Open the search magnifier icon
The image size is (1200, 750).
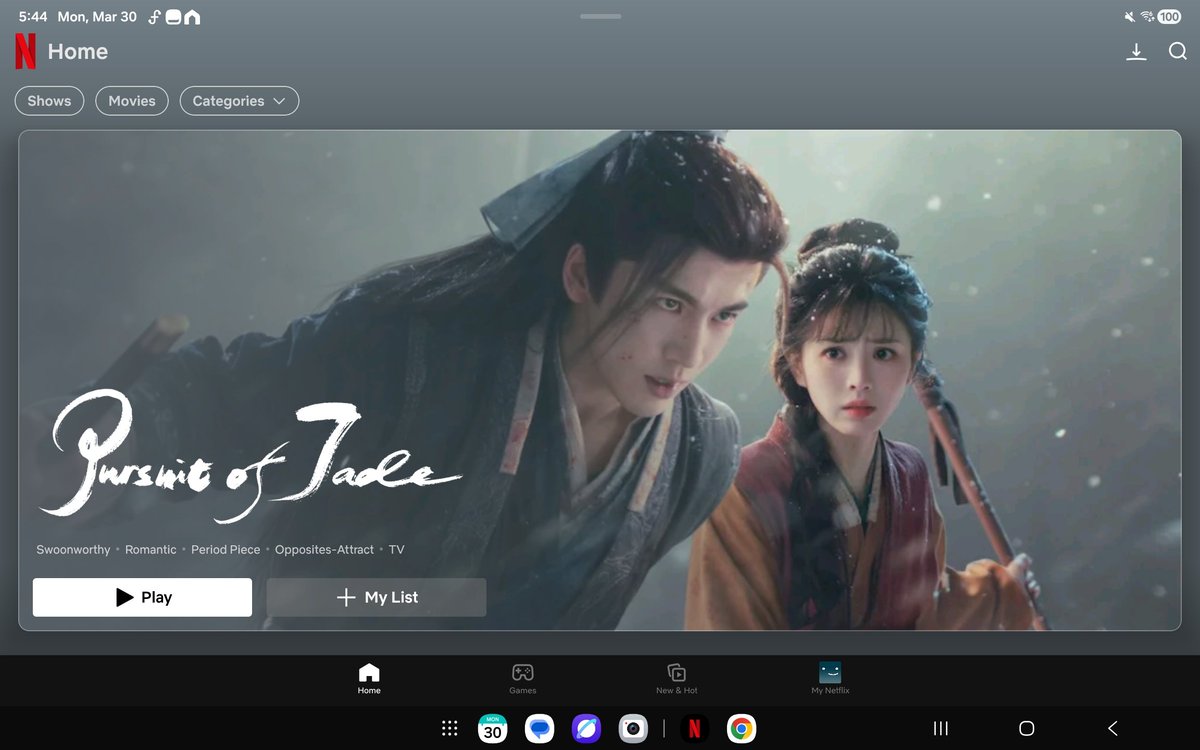[x=1178, y=52]
